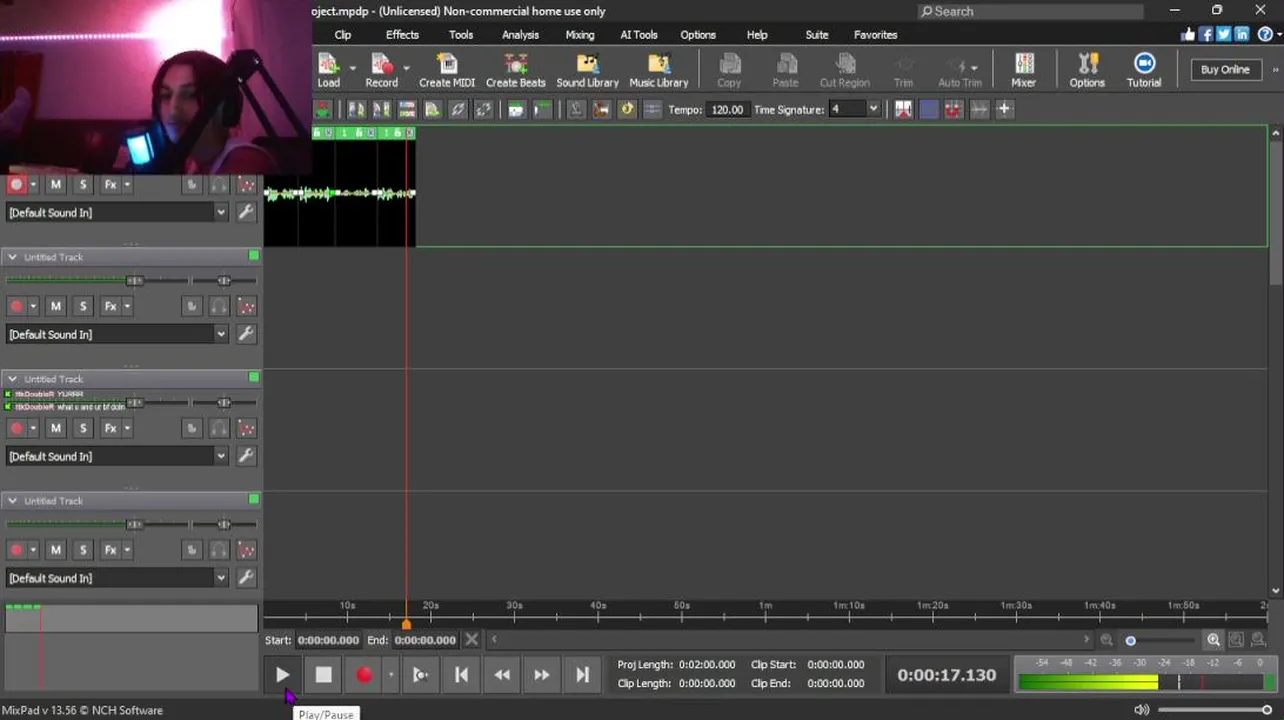Click the Rewind transport button
This screenshot has width=1284, height=720.
point(502,675)
